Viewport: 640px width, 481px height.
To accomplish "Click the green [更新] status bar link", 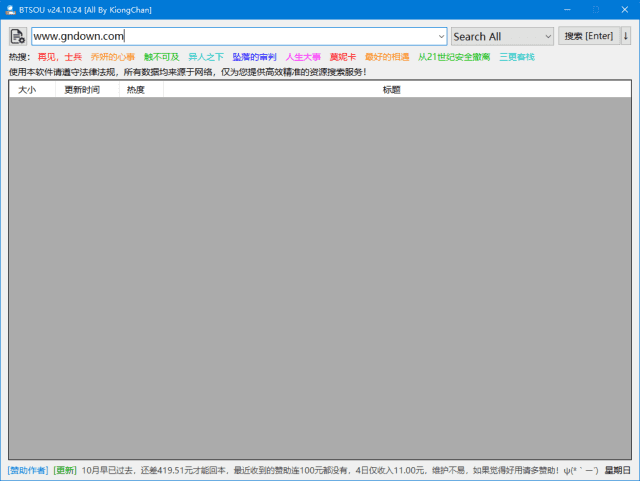I will 65,470.
